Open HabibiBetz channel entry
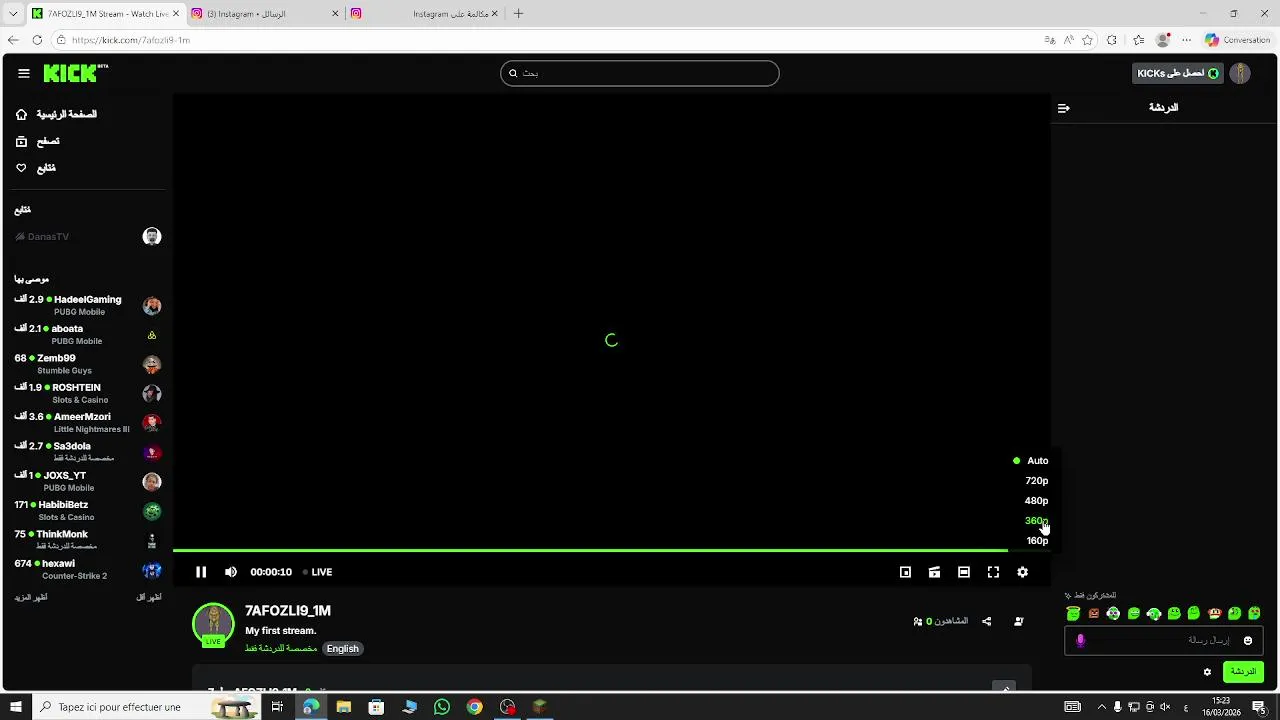 [88, 511]
